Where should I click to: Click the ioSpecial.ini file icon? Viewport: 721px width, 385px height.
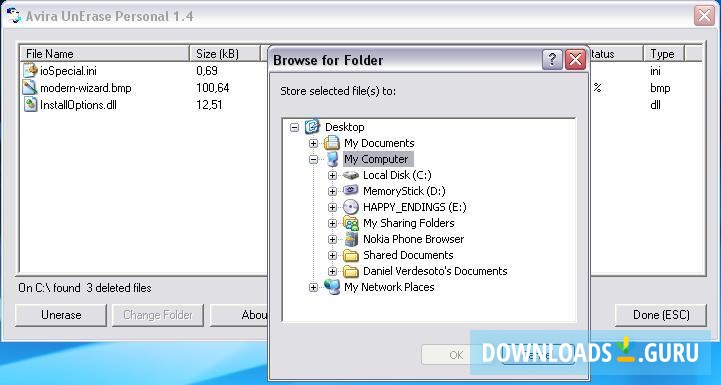point(30,70)
